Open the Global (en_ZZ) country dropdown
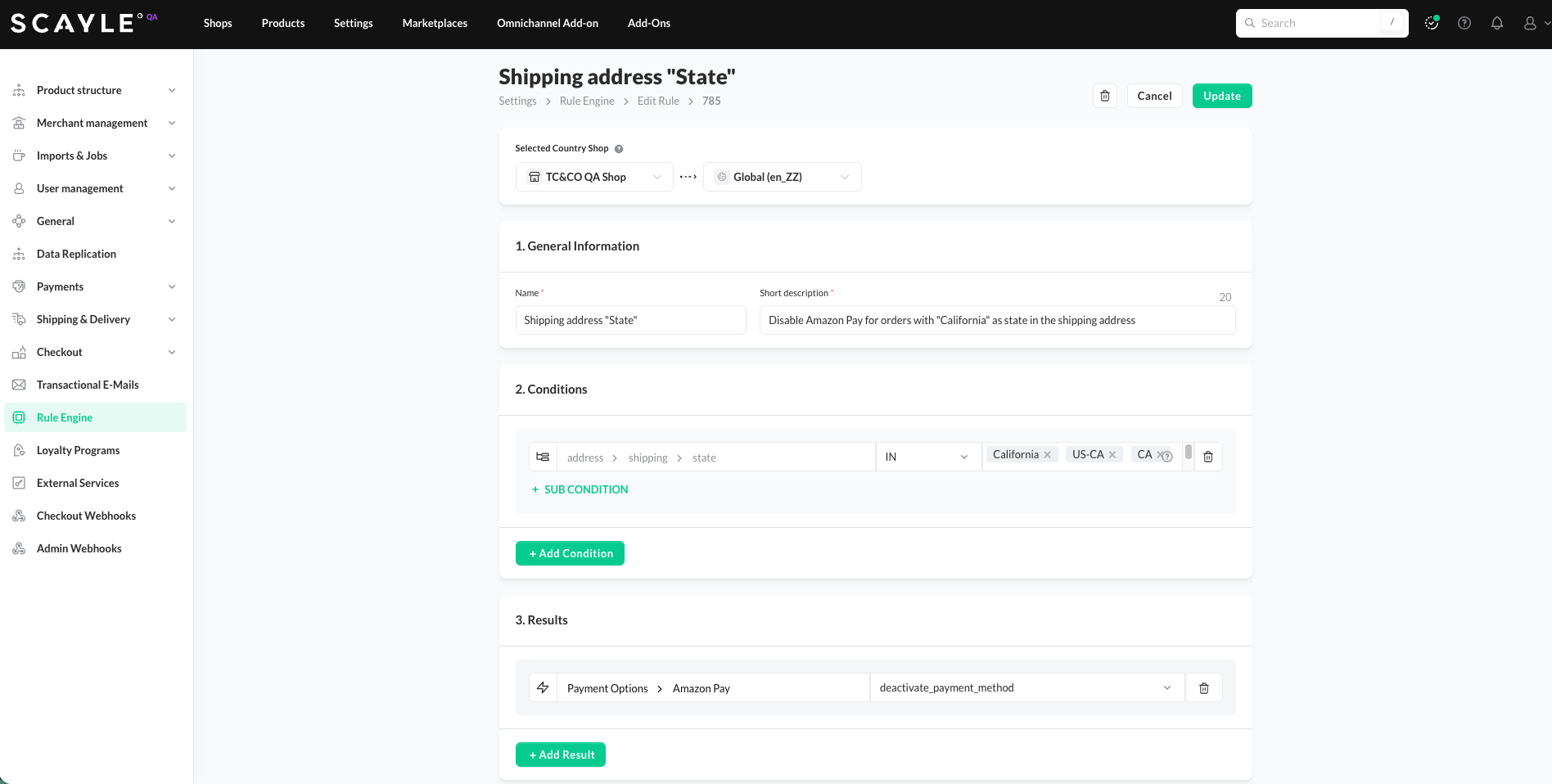The image size is (1552, 784). 783,177
